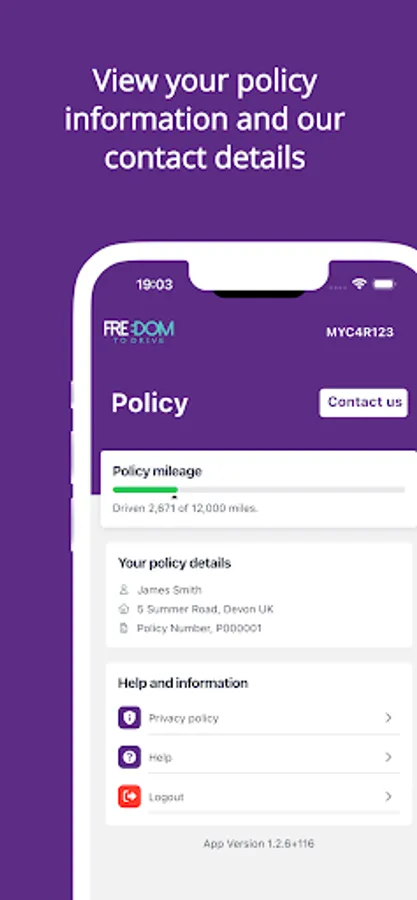Expand the Privacy policy row chevron
Viewport: 417px width, 900px height.
click(388, 717)
